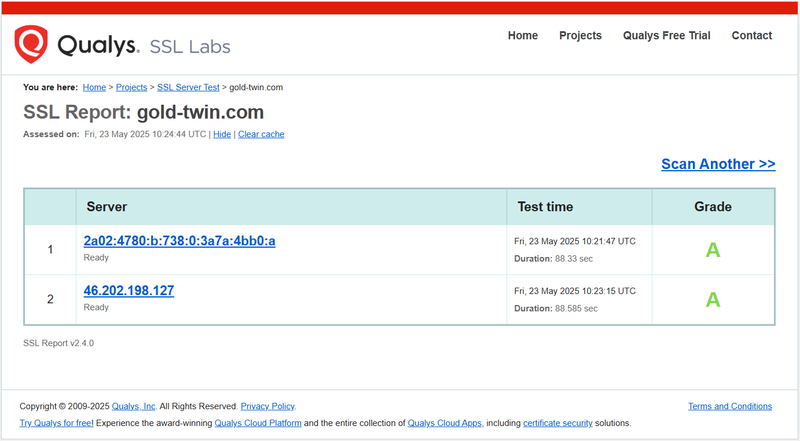Click grade A for IPv6 server row

pos(713,250)
